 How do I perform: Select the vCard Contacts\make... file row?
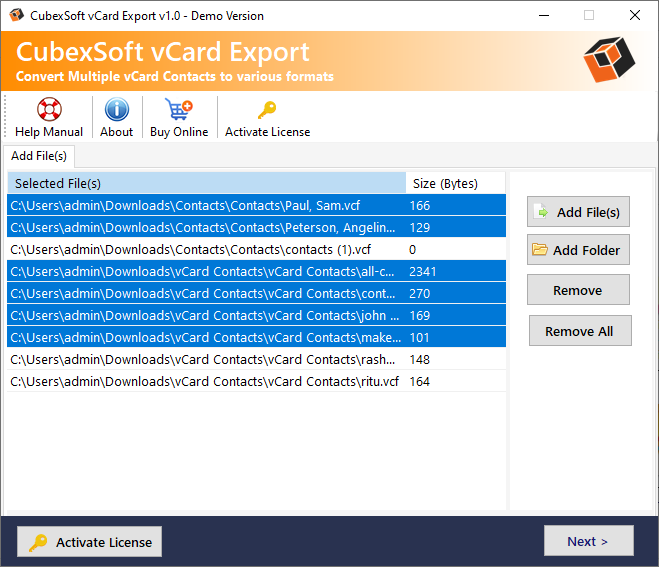coord(256,338)
